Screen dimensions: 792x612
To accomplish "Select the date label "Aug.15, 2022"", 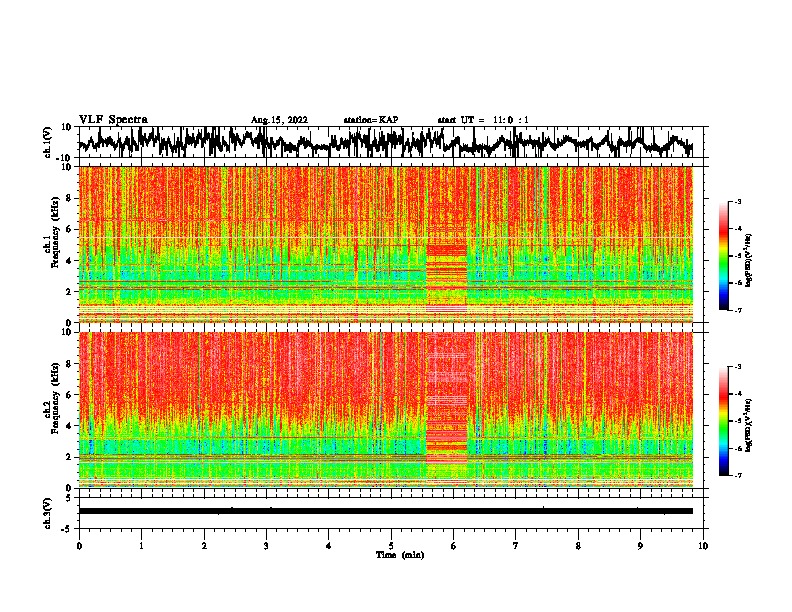I will coord(279,120).
